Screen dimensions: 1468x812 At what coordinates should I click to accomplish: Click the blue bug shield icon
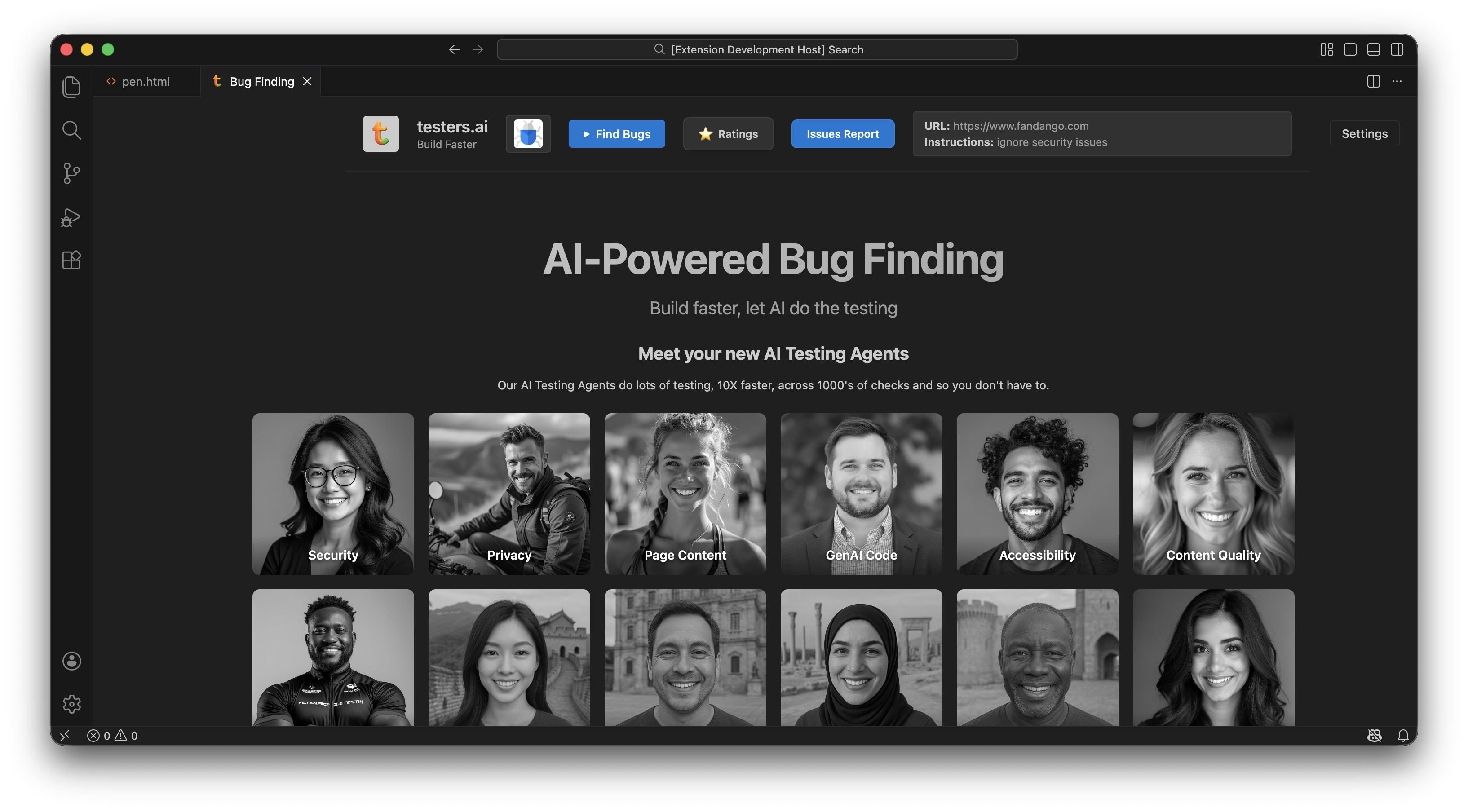(528, 134)
